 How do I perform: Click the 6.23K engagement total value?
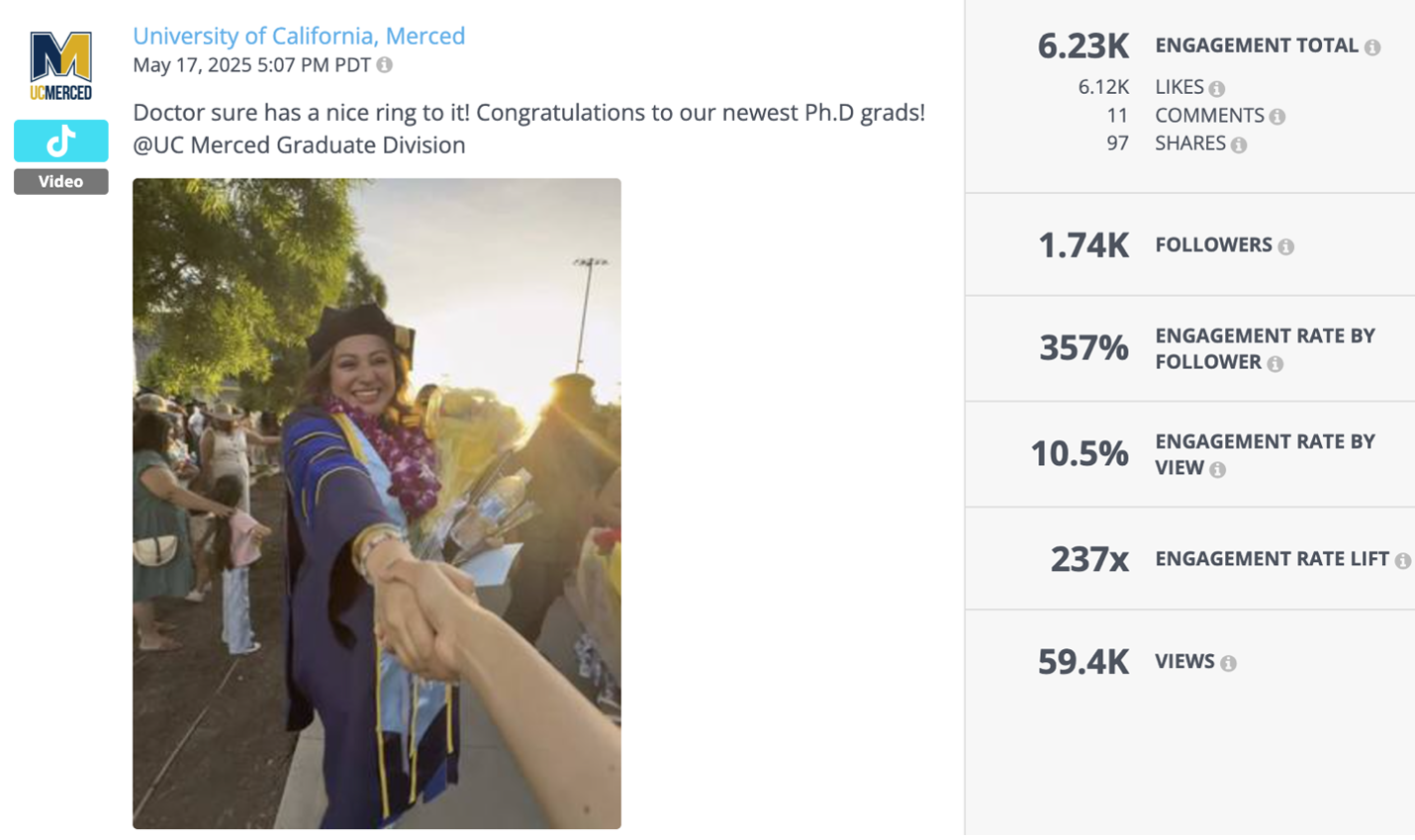tap(1084, 45)
